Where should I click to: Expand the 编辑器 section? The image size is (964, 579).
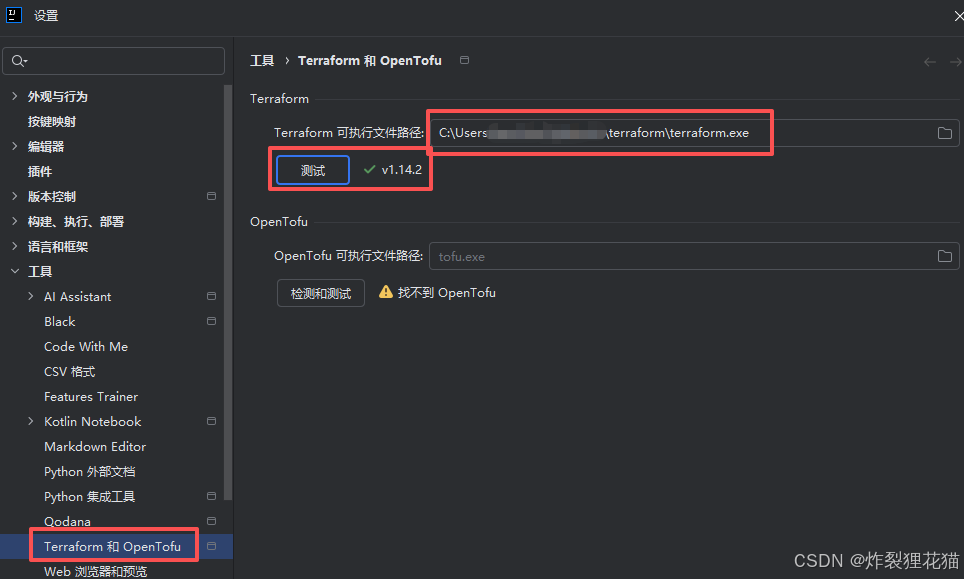(x=15, y=146)
